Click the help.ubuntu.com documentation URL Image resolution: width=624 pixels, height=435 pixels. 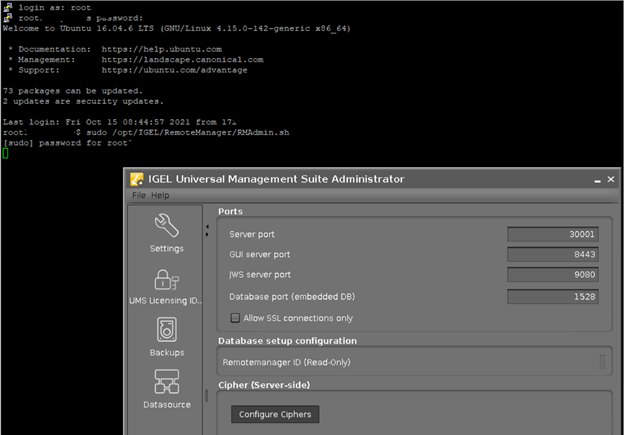point(161,48)
